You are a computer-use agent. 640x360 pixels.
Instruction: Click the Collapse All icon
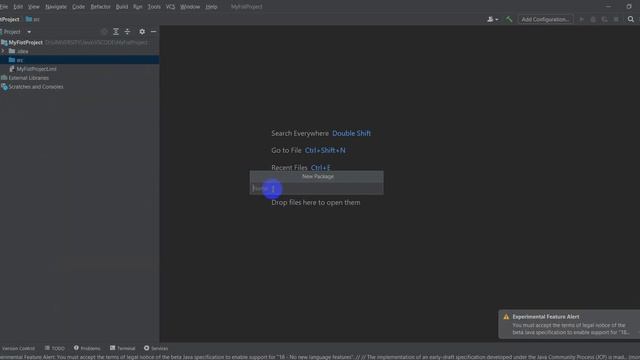(127, 31)
